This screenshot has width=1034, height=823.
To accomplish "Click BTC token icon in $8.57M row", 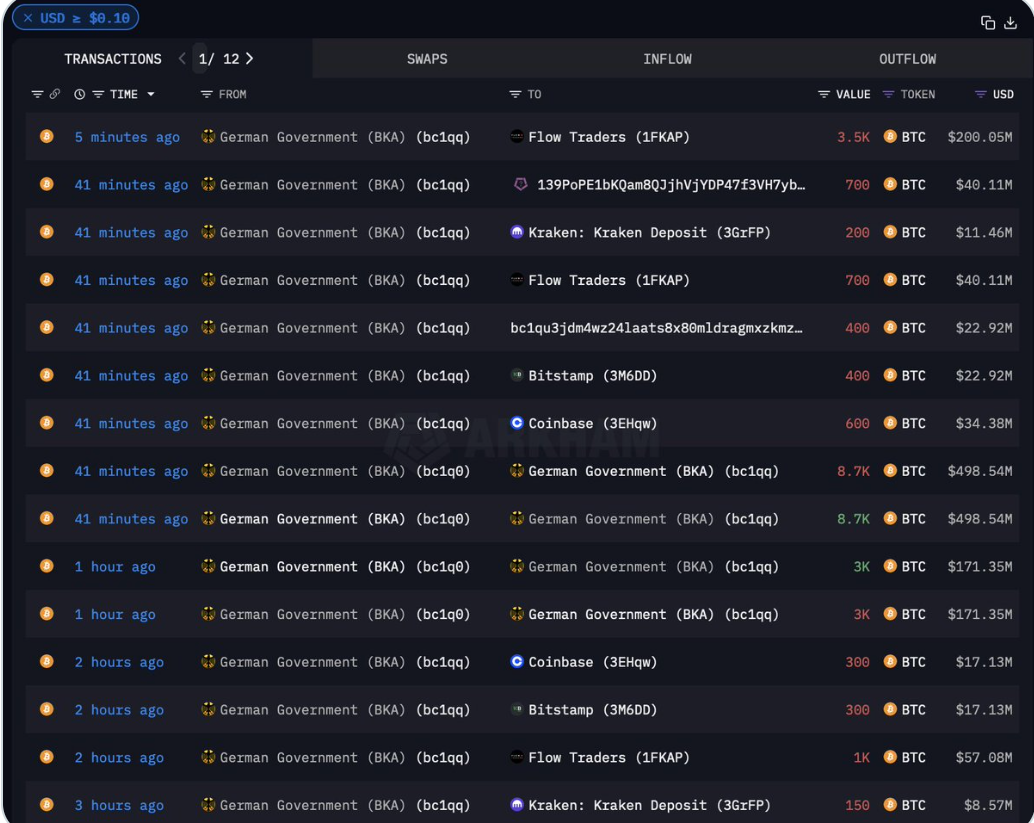I will (890, 805).
